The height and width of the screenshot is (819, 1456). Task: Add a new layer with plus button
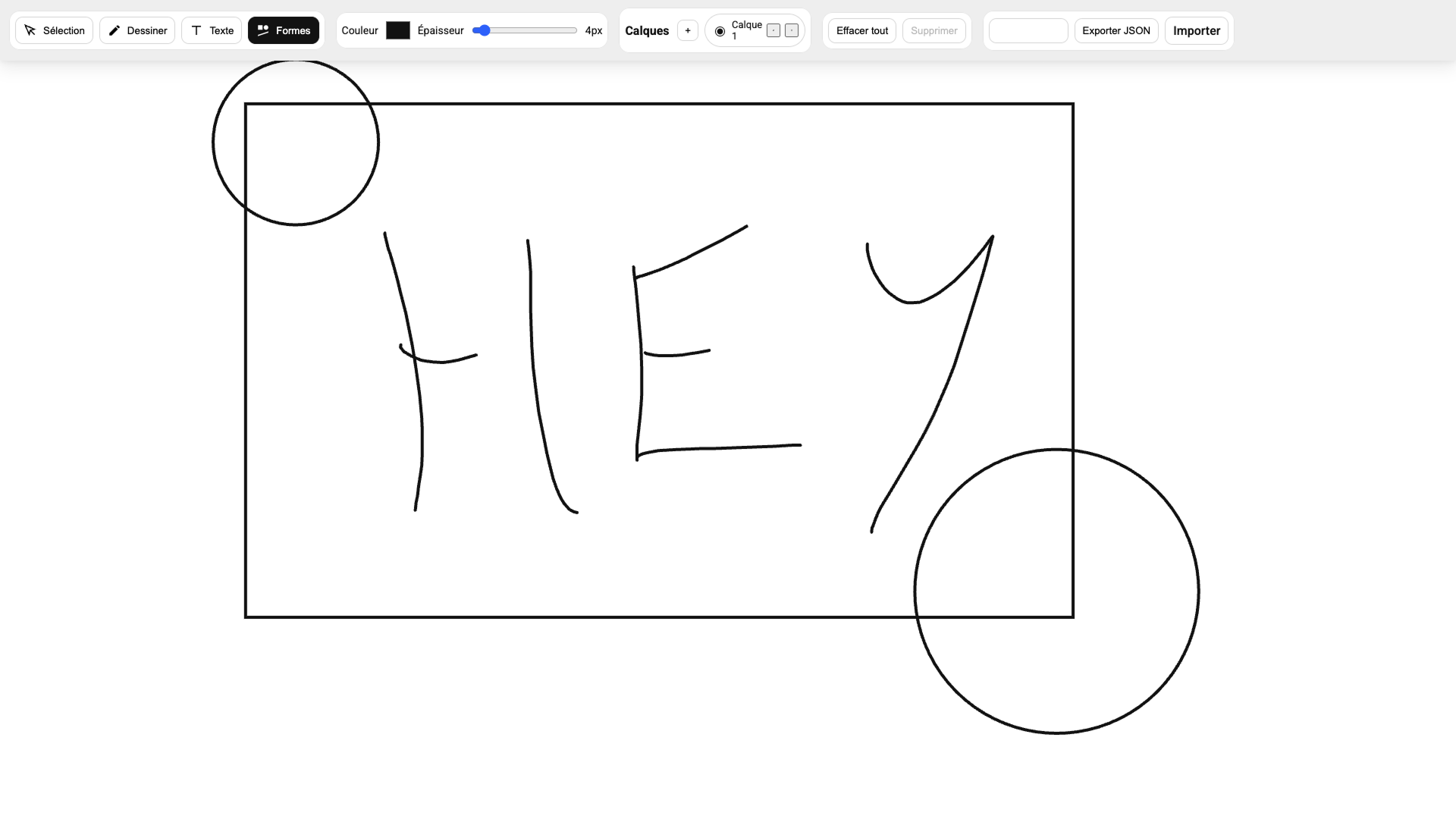point(688,30)
